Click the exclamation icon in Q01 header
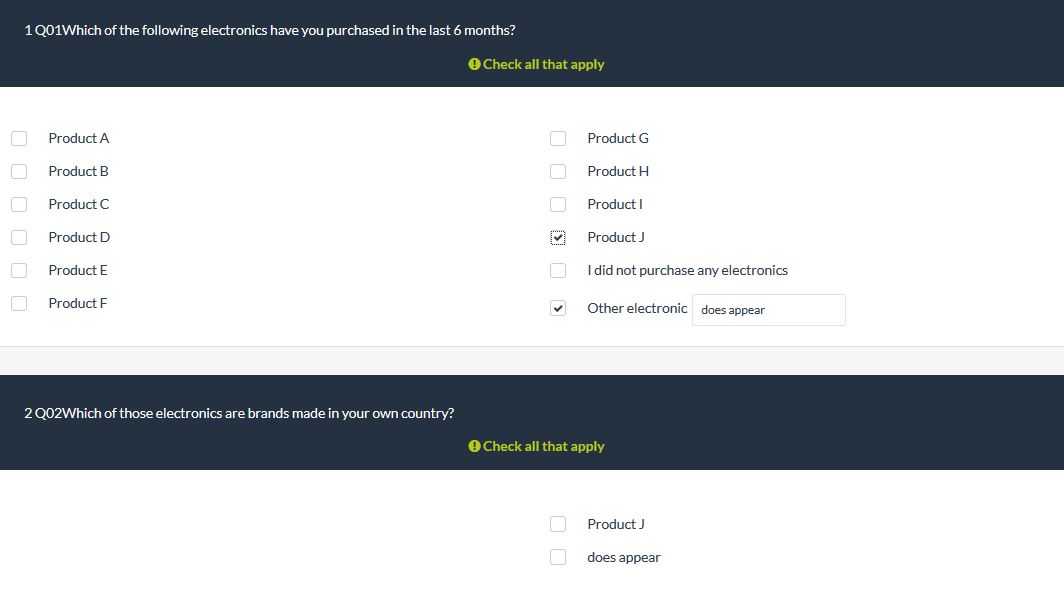Image resolution: width=1064 pixels, height=594 pixels. (x=474, y=64)
